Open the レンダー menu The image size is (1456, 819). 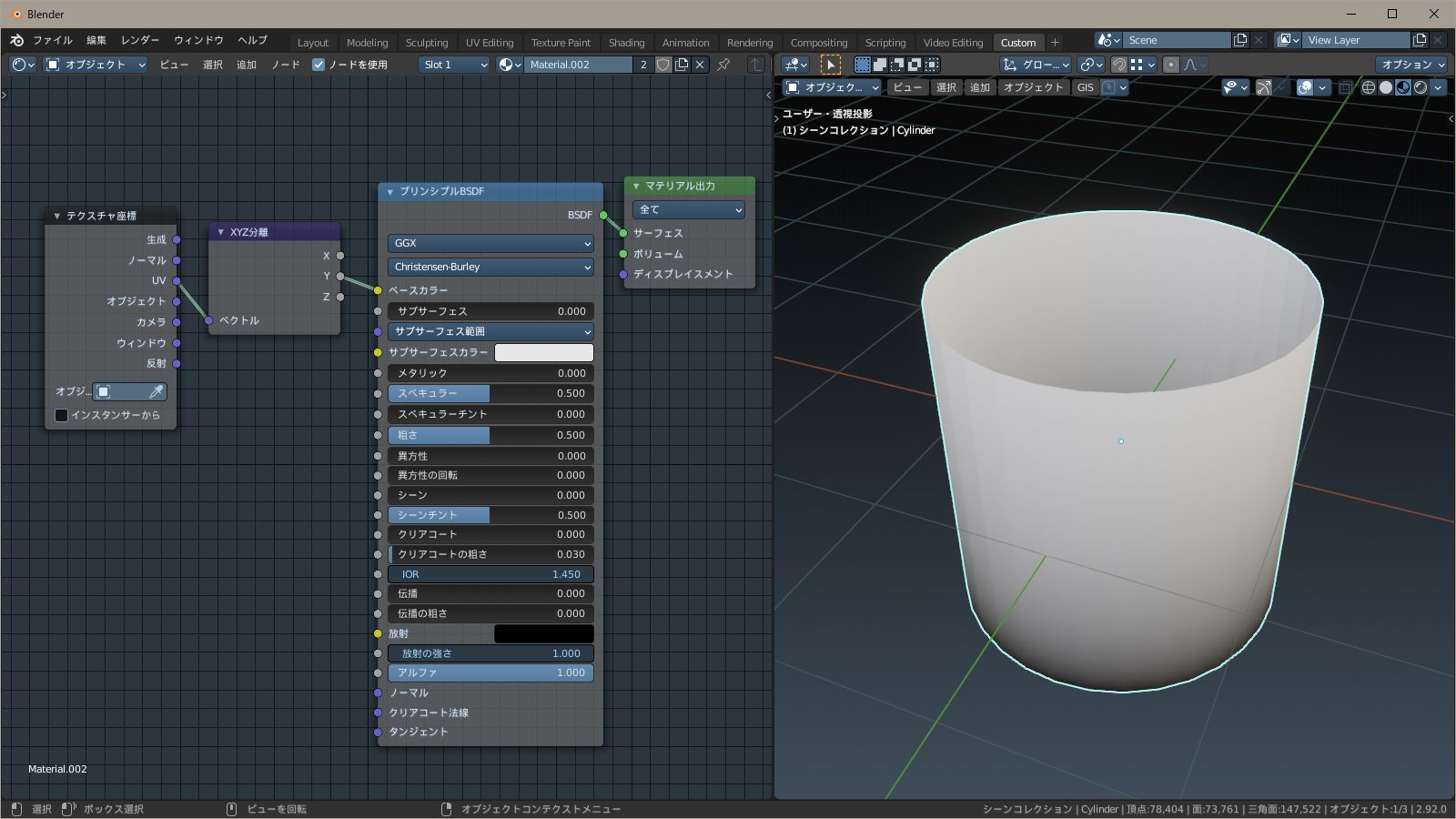pyautogui.click(x=139, y=40)
